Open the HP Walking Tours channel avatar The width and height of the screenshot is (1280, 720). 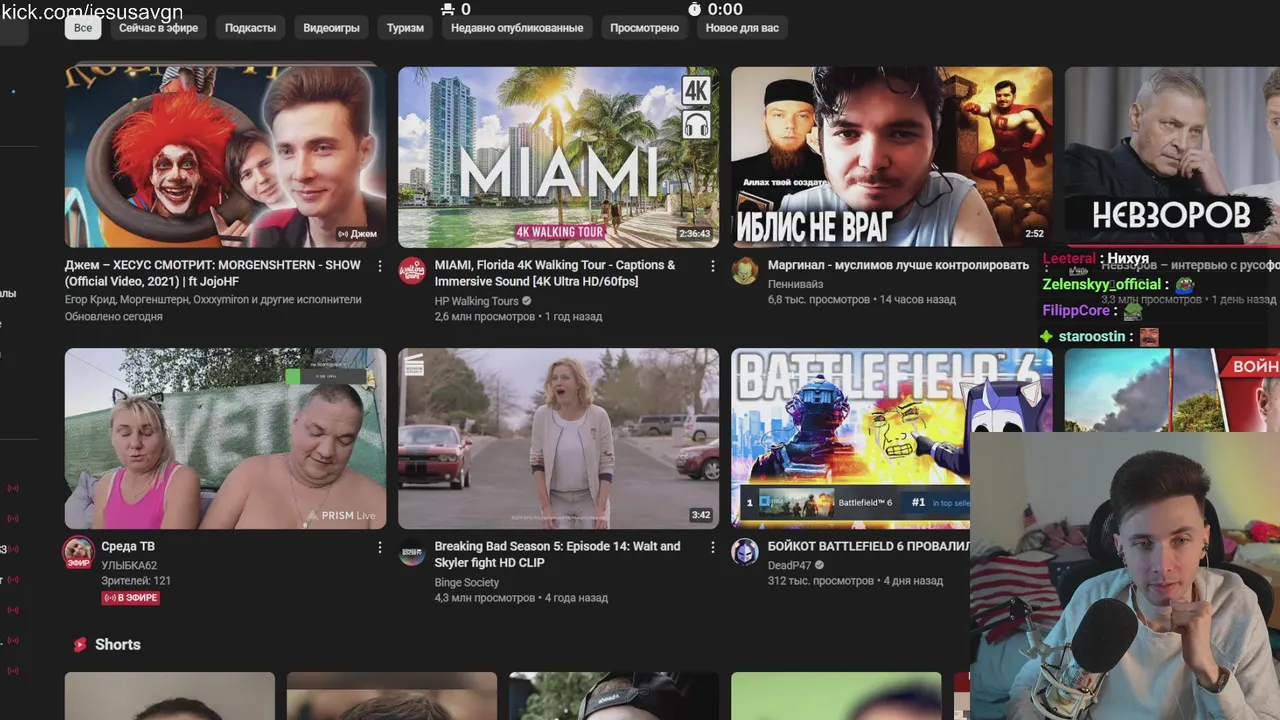tap(412, 271)
